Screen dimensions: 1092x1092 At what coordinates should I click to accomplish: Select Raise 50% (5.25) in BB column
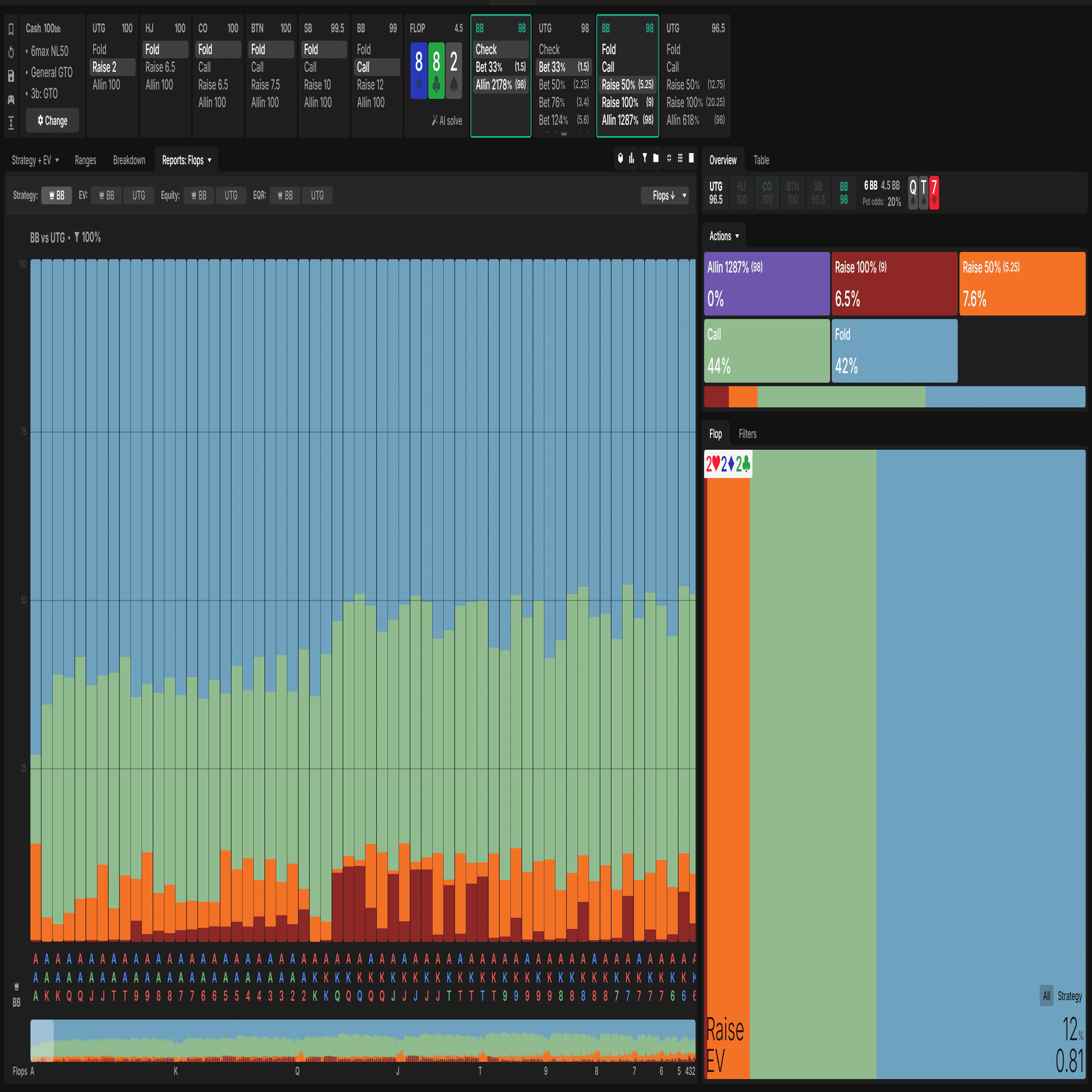point(628,85)
